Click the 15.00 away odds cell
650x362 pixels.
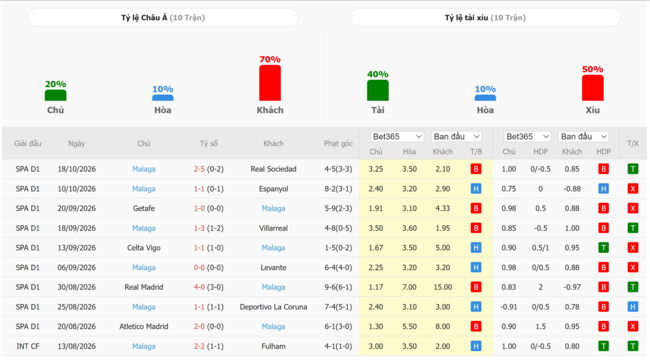coord(443,287)
